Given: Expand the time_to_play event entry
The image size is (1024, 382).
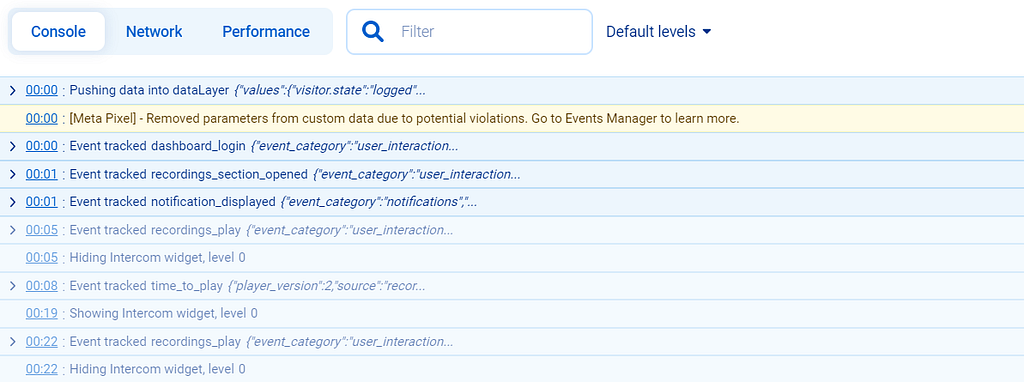Looking at the screenshot, I should 12,286.
